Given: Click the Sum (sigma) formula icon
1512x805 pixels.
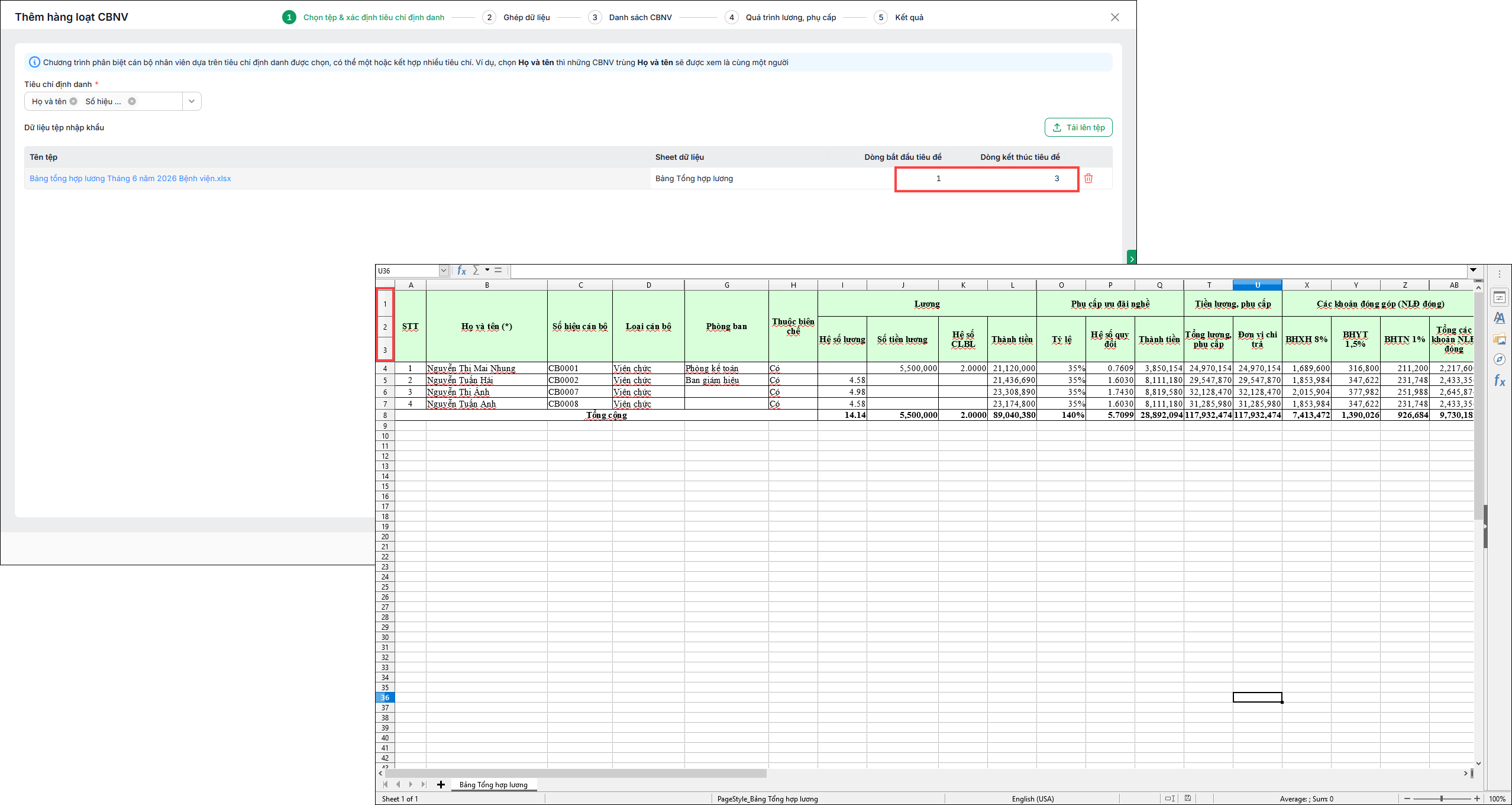Looking at the screenshot, I should (476, 271).
